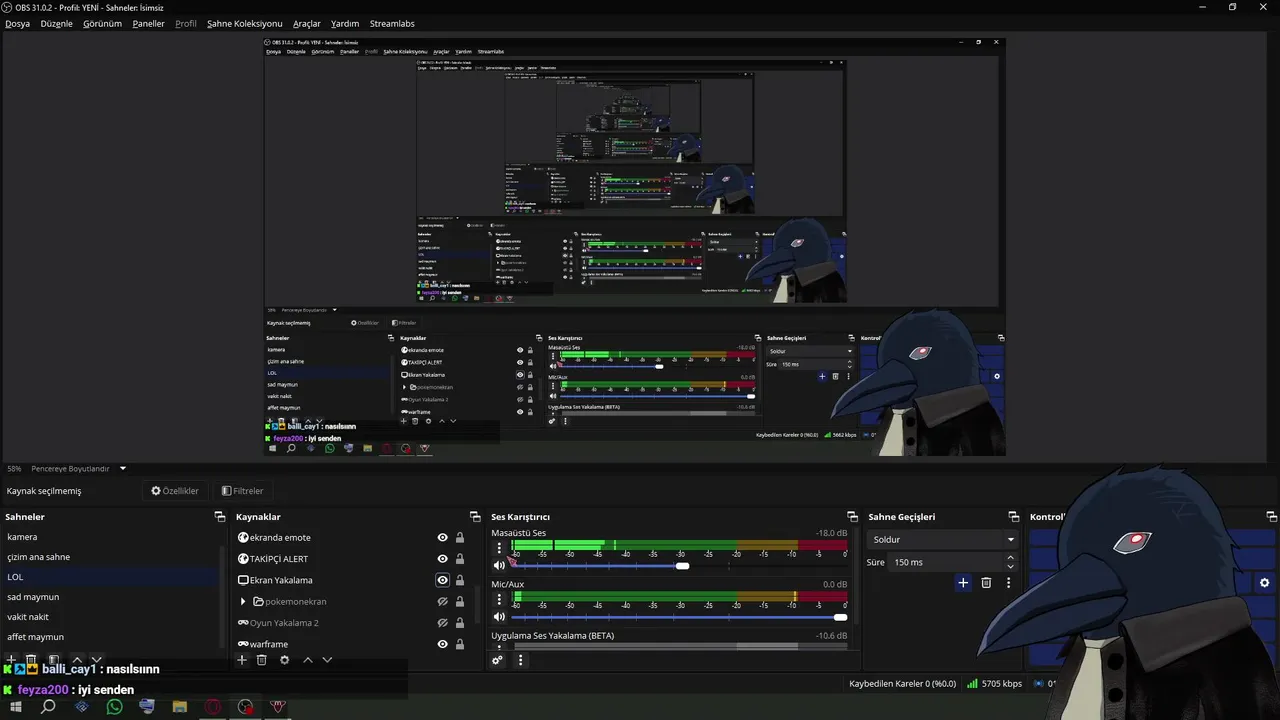Show the Oyun Yakalama 2 source

(442, 623)
